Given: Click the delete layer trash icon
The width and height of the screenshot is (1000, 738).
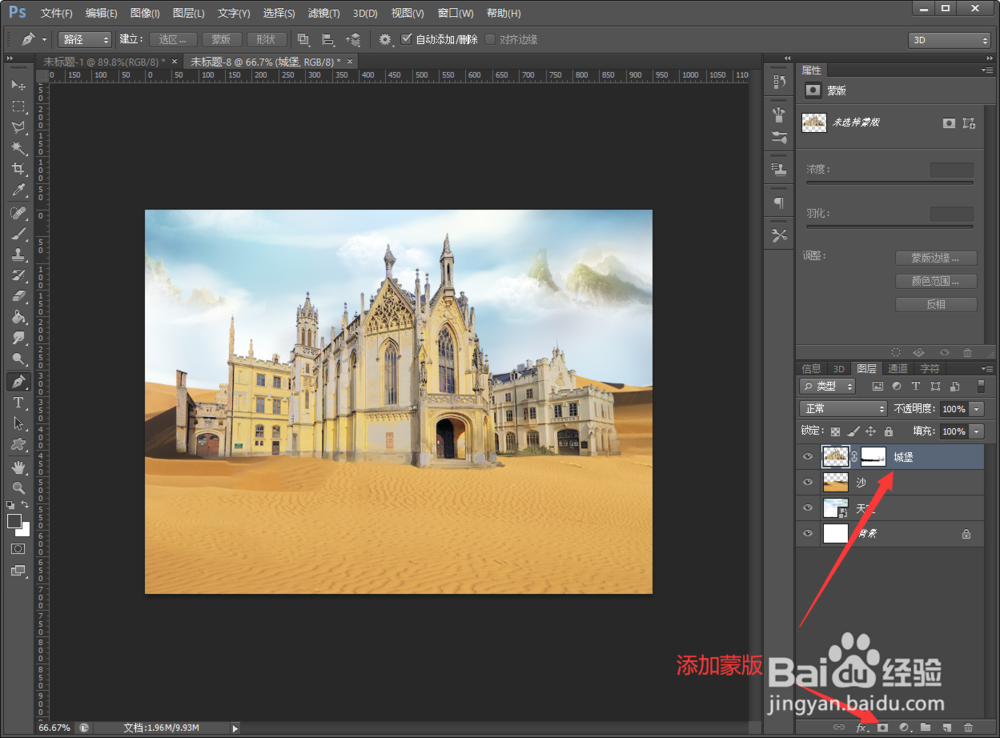Looking at the screenshot, I should (x=968, y=727).
